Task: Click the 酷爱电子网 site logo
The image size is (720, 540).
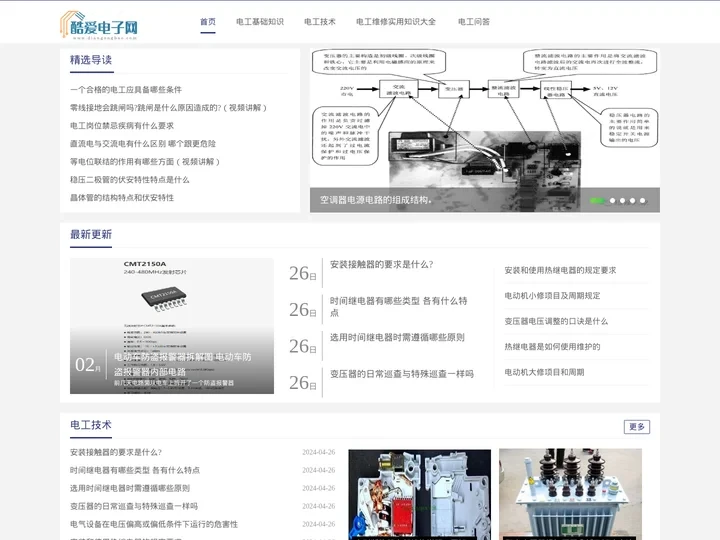Action: [x=99, y=25]
